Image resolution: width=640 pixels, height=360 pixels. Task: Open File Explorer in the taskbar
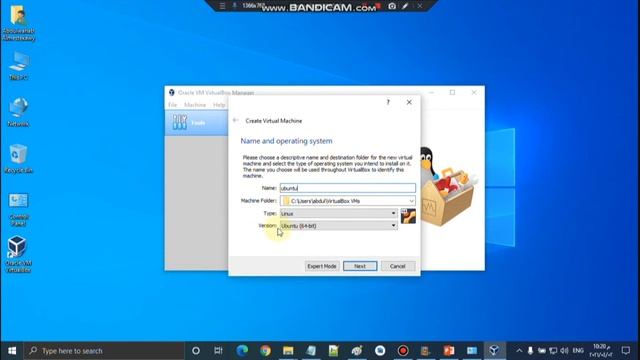[288, 351]
